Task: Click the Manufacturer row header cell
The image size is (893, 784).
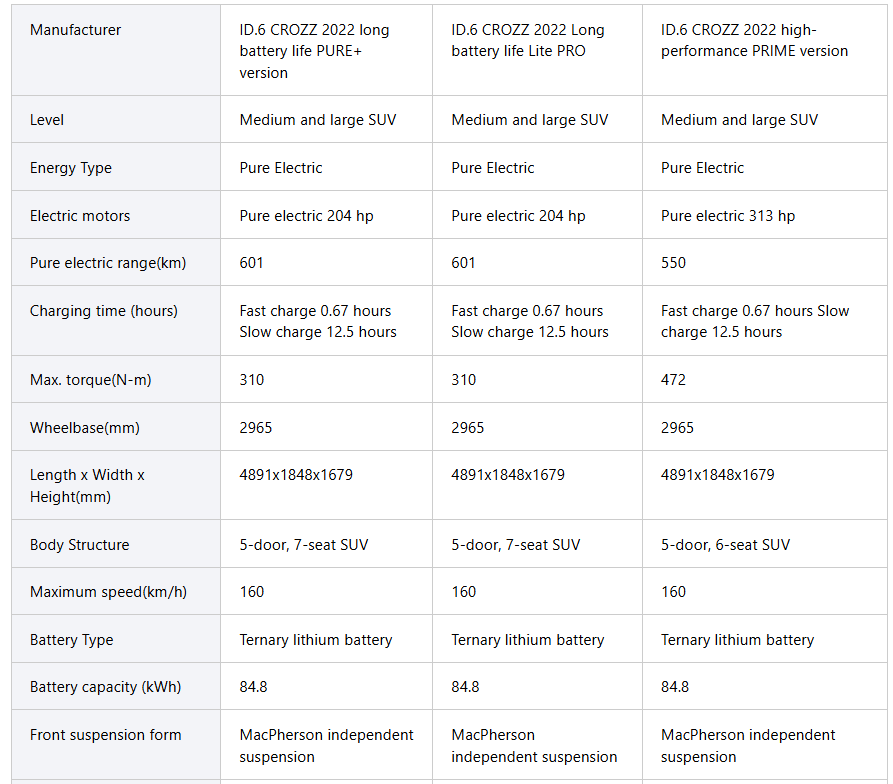Action: click(76, 30)
